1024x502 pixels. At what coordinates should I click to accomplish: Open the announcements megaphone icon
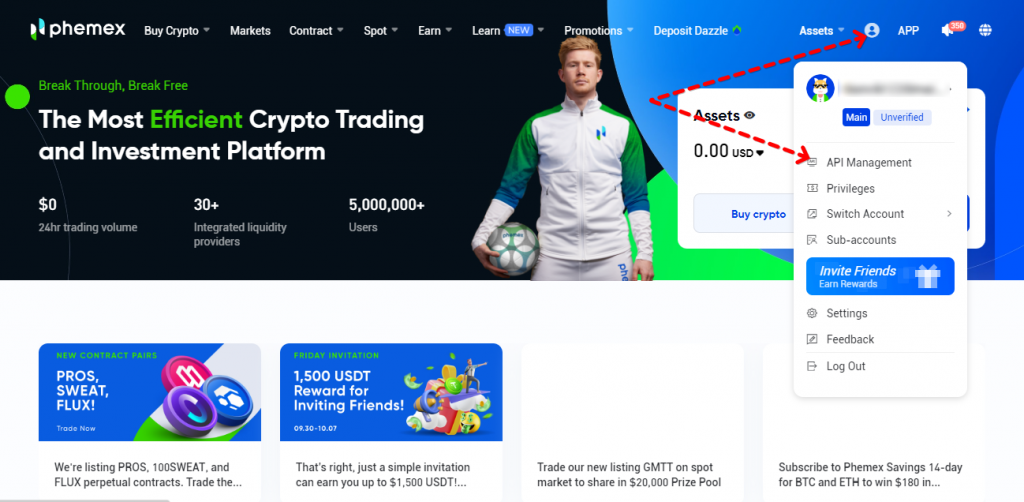947,30
